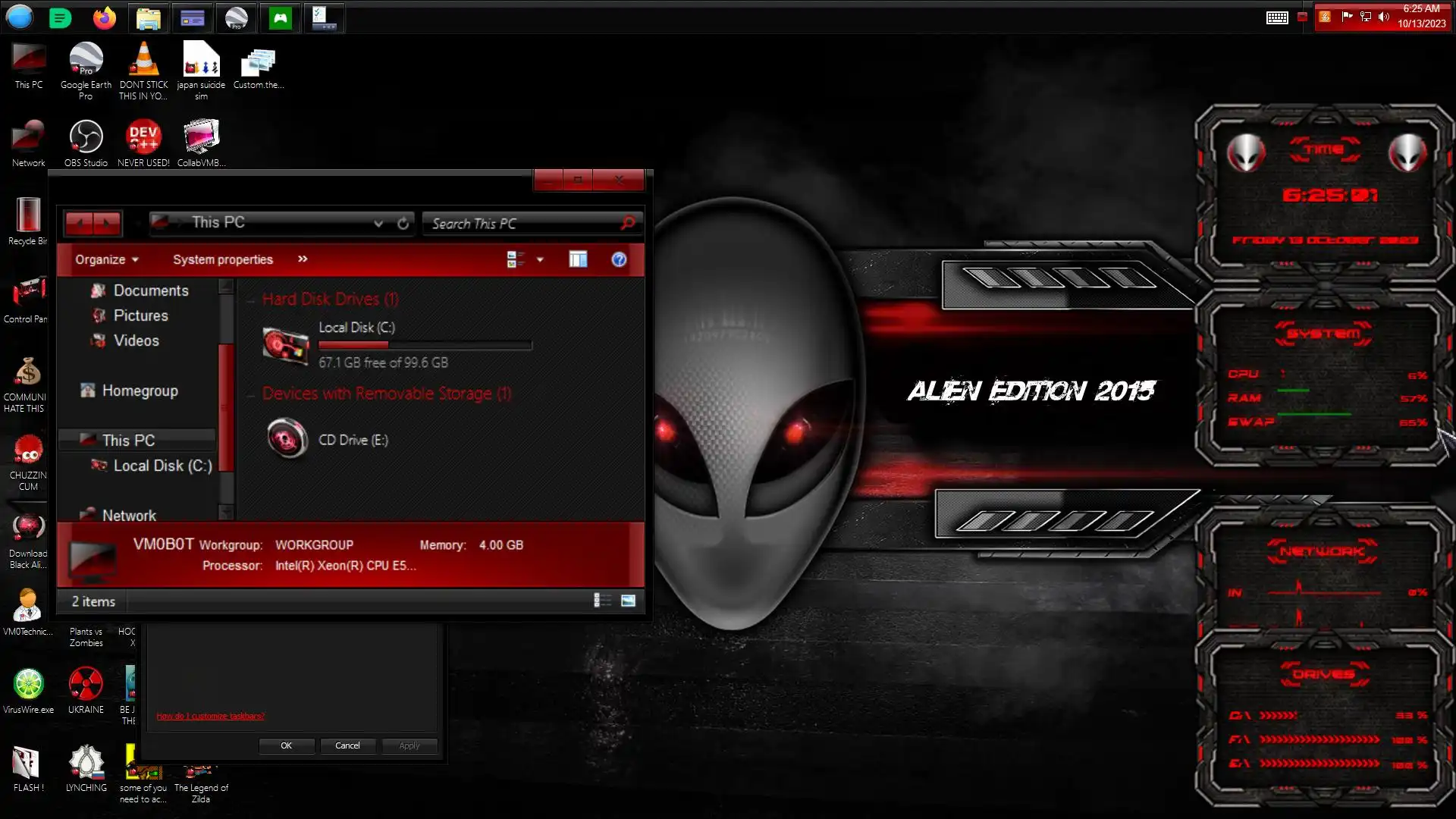This screenshot has width=1456, height=819.
Task: Refresh the This PC address bar
Action: [403, 223]
